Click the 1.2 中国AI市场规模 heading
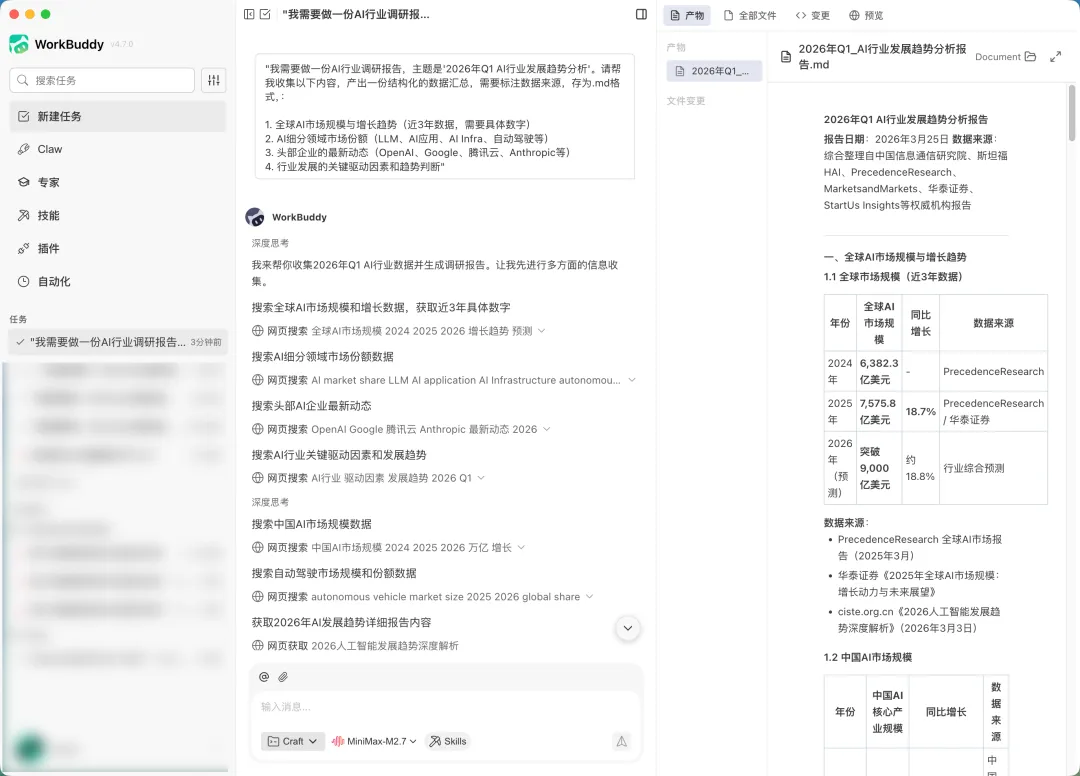The height and width of the screenshot is (776, 1080). click(x=868, y=658)
